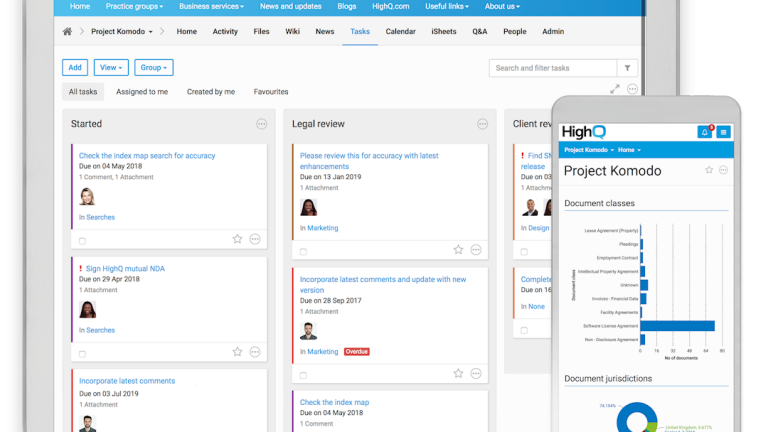Open more options for 'Check the index map search' card
The height and width of the screenshot is (432, 768).
coord(255,239)
